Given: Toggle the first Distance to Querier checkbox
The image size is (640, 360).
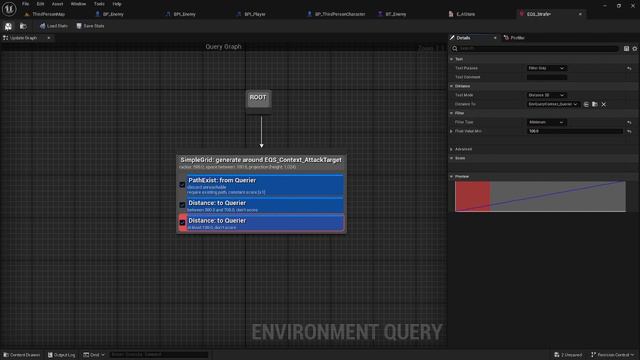Looking at the screenshot, I should (182, 205).
